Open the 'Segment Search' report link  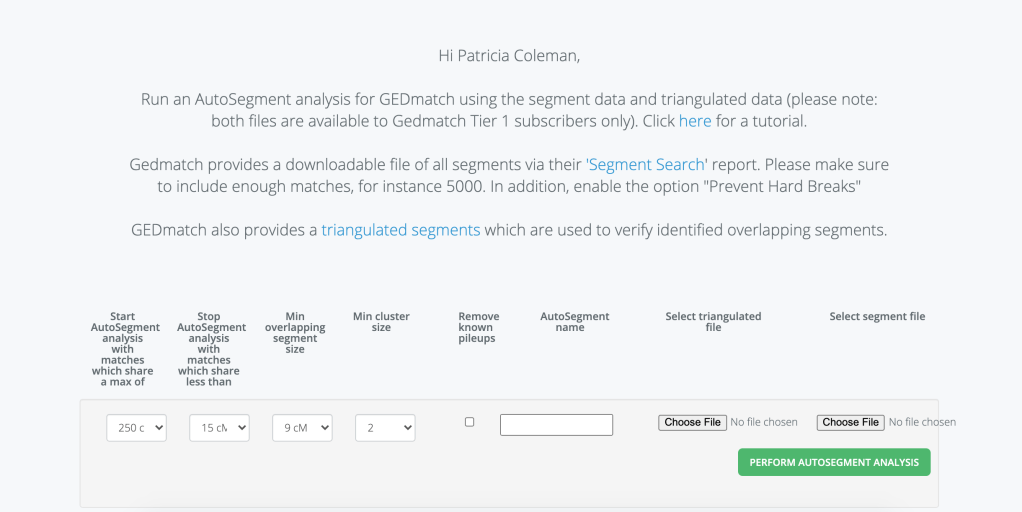(x=645, y=164)
